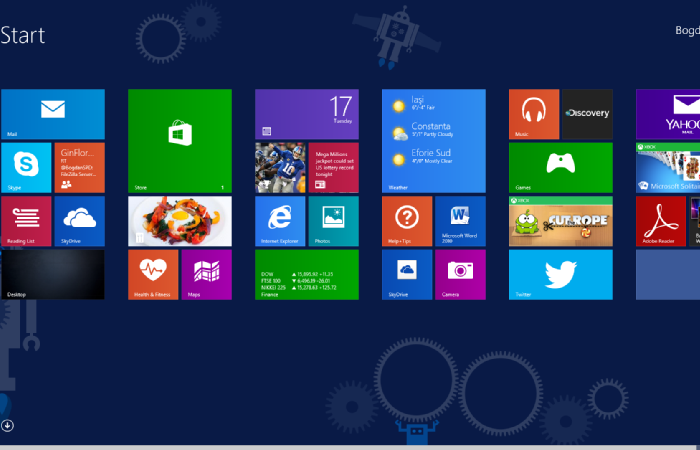
Task: Open the Photos tile
Action: [333, 221]
